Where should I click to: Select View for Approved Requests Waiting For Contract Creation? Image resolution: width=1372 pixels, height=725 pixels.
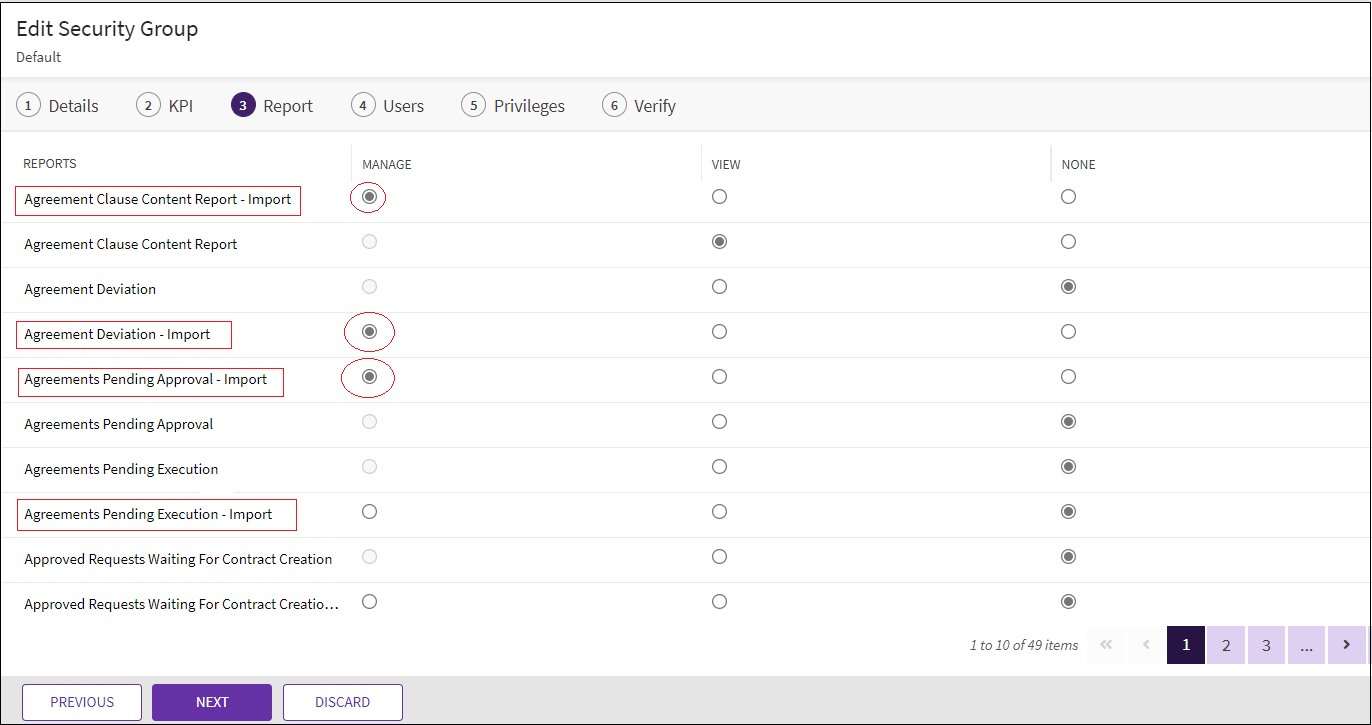(x=719, y=557)
